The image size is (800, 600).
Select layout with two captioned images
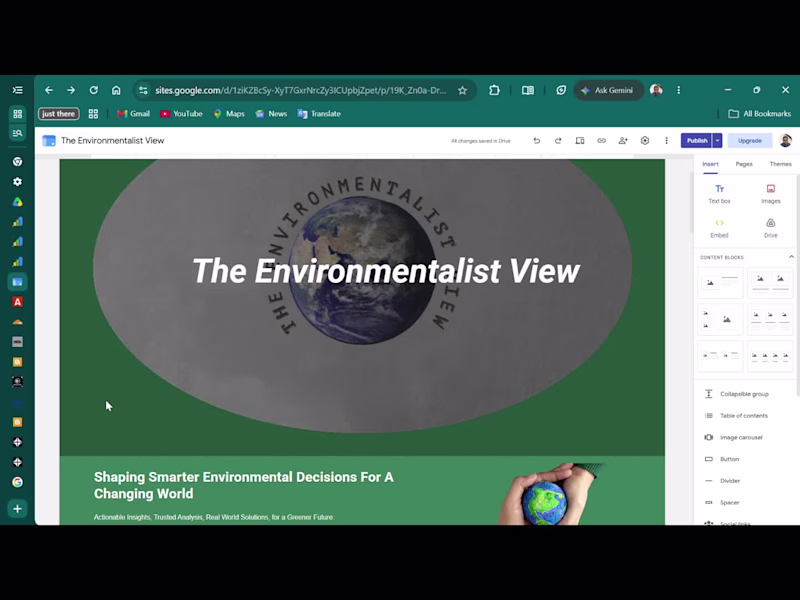pyautogui.click(x=770, y=283)
